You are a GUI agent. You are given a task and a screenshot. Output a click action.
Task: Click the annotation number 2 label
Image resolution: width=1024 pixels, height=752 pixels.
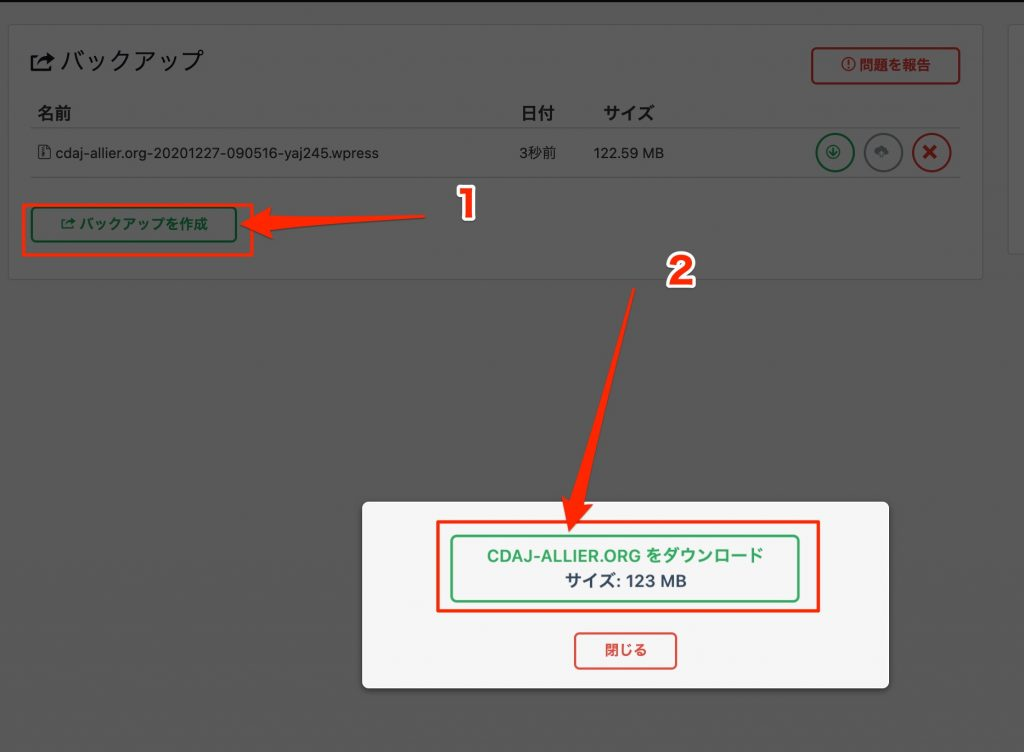[680, 270]
